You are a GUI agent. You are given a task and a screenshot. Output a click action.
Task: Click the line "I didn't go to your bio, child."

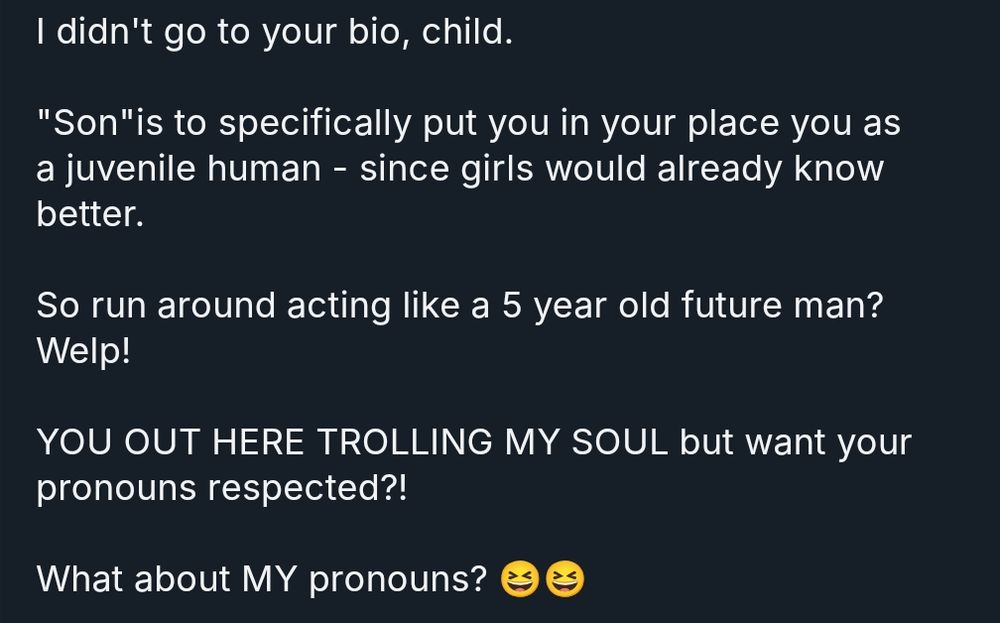[275, 32]
